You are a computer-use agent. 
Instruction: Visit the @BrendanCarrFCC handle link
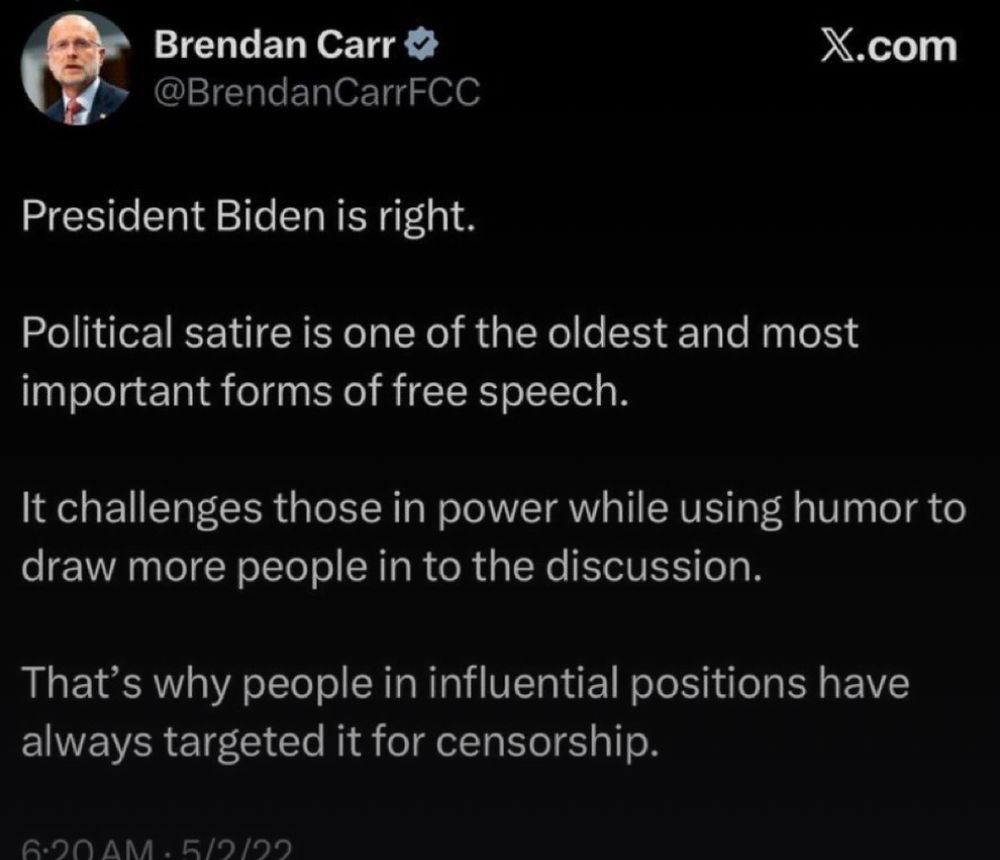[x=317, y=92]
